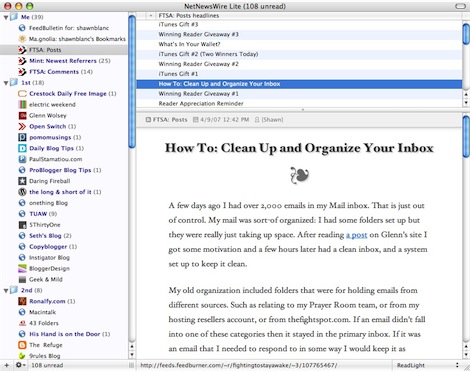470x371 pixels.
Task: Select headline iTunes Gift #1
Action: tap(299, 74)
